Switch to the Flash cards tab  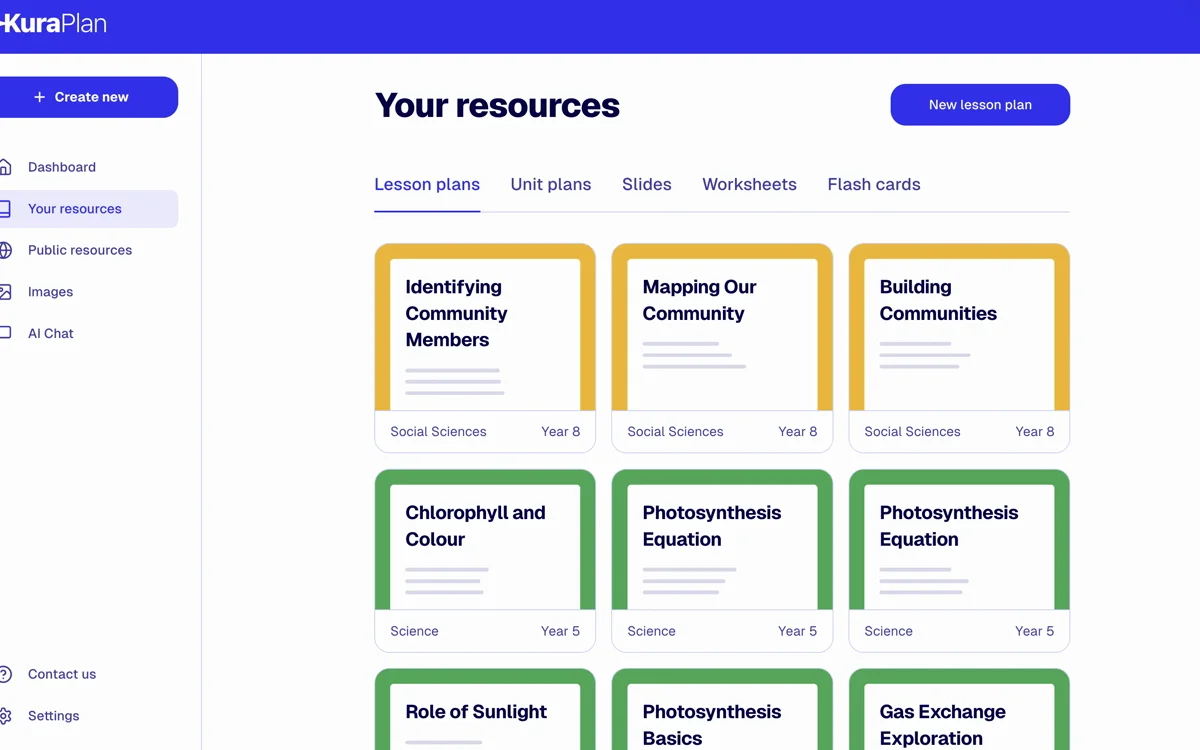click(x=874, y=185)
